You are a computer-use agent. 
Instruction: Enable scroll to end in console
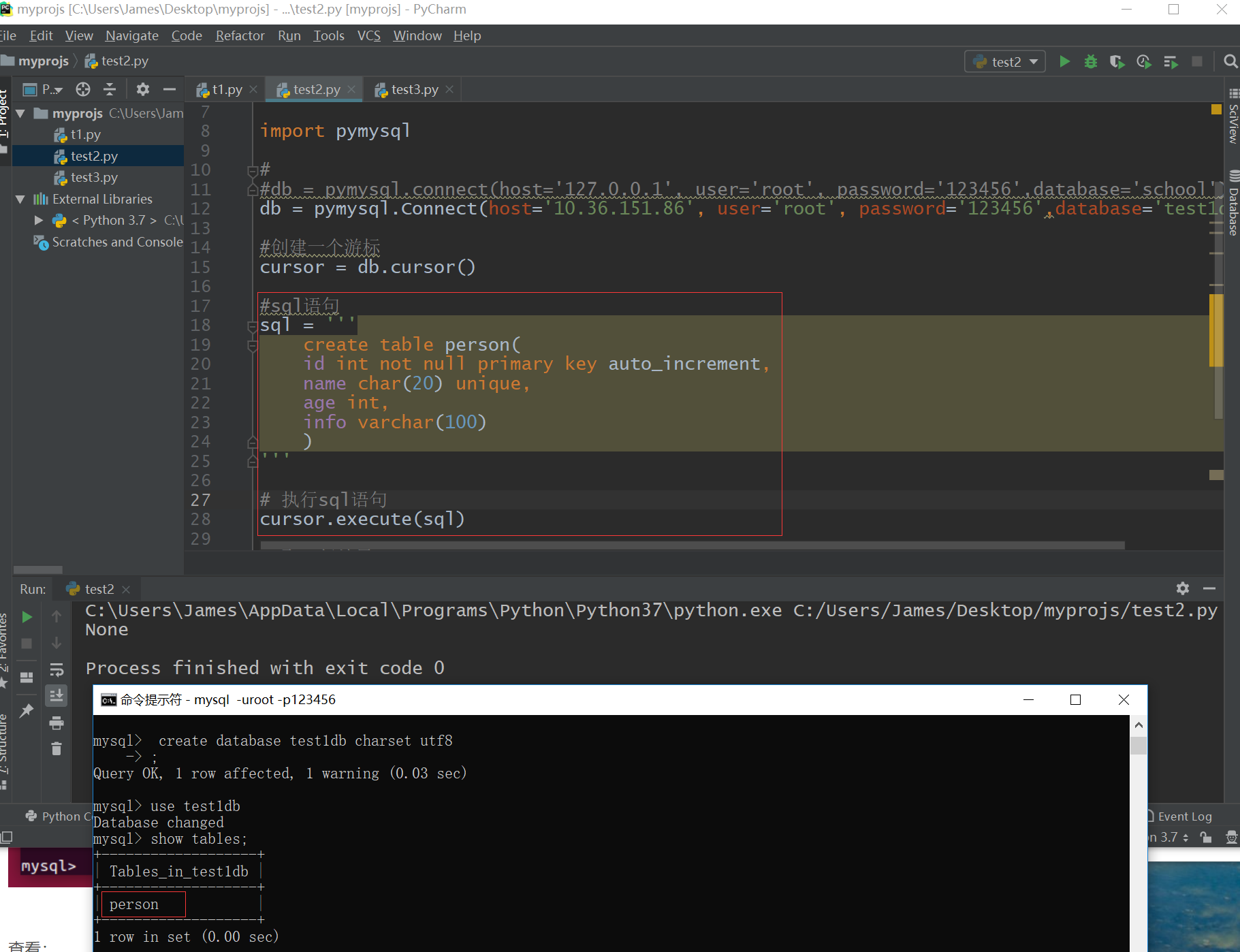click(57, 695)
